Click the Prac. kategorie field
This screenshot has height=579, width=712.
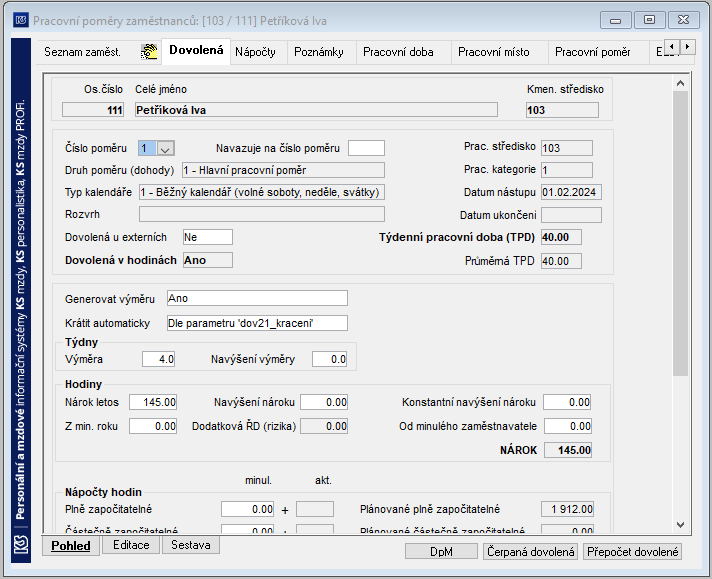[567, 170]
